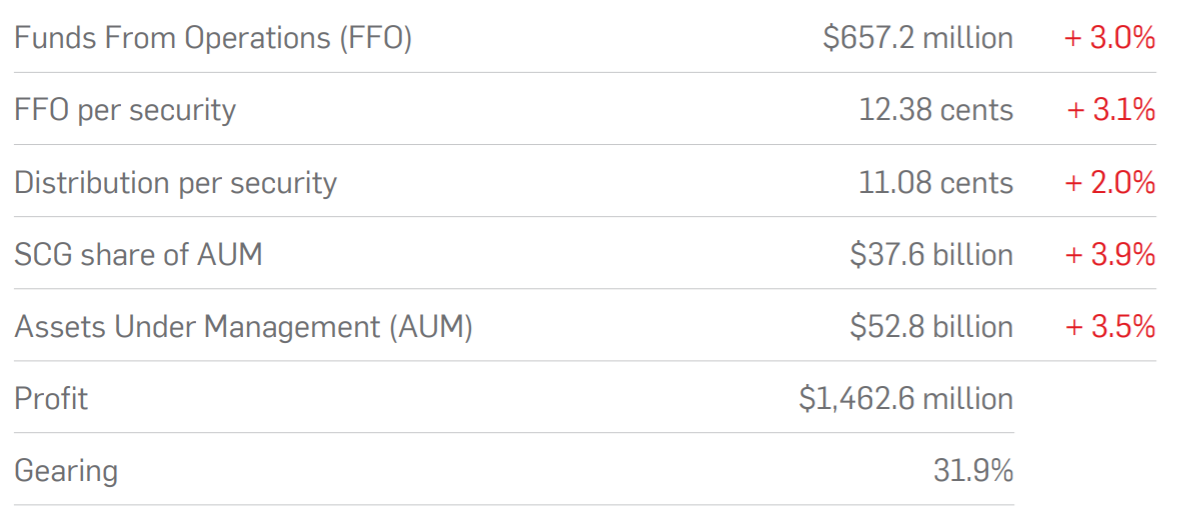Click the red + 3.5% change figure
The height and width of the screenshot is (519, 1177).
tap(1109, 327)
